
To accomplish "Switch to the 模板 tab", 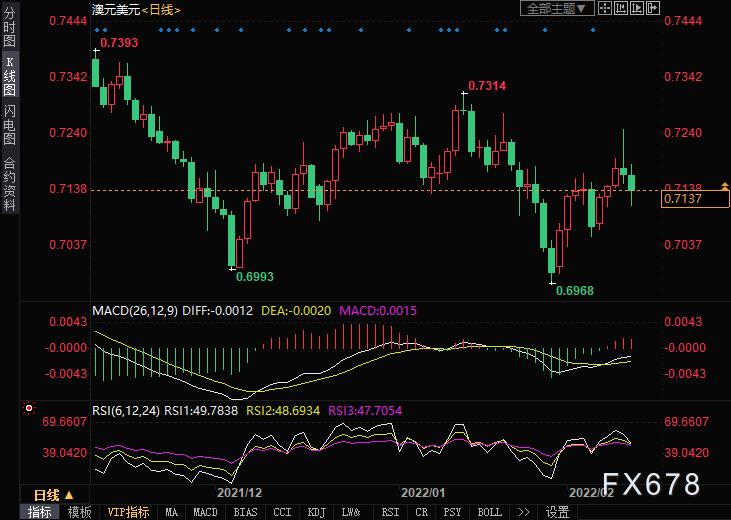I will [x=79, y=512].
